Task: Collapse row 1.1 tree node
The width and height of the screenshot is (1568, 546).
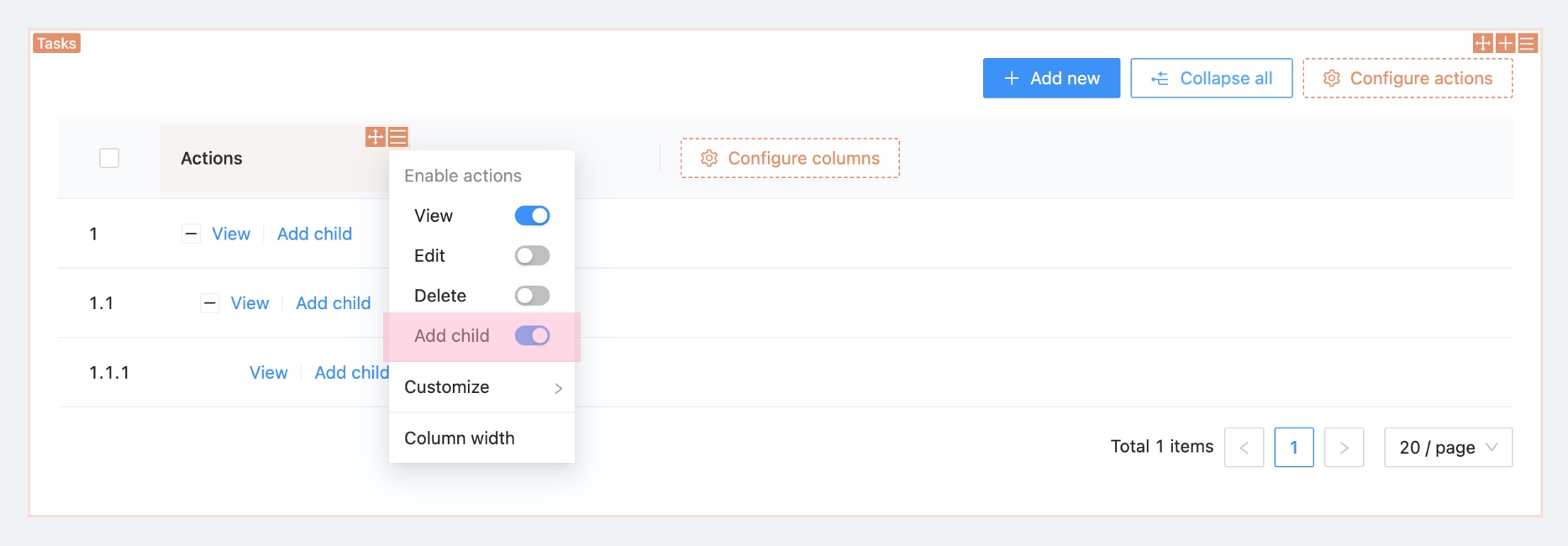Action: (x=210, y=303)
